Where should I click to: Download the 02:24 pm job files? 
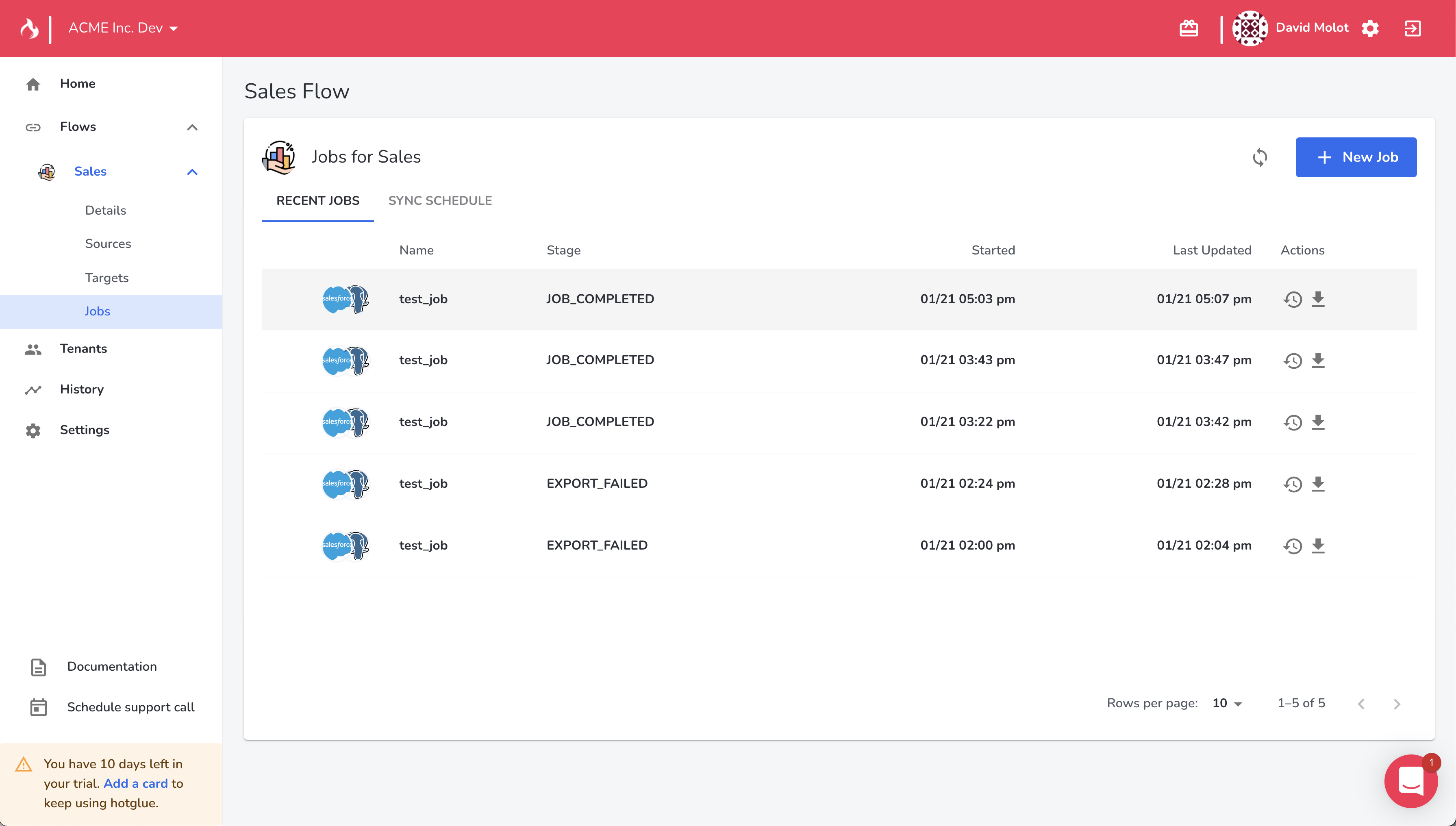point(1318,484)
